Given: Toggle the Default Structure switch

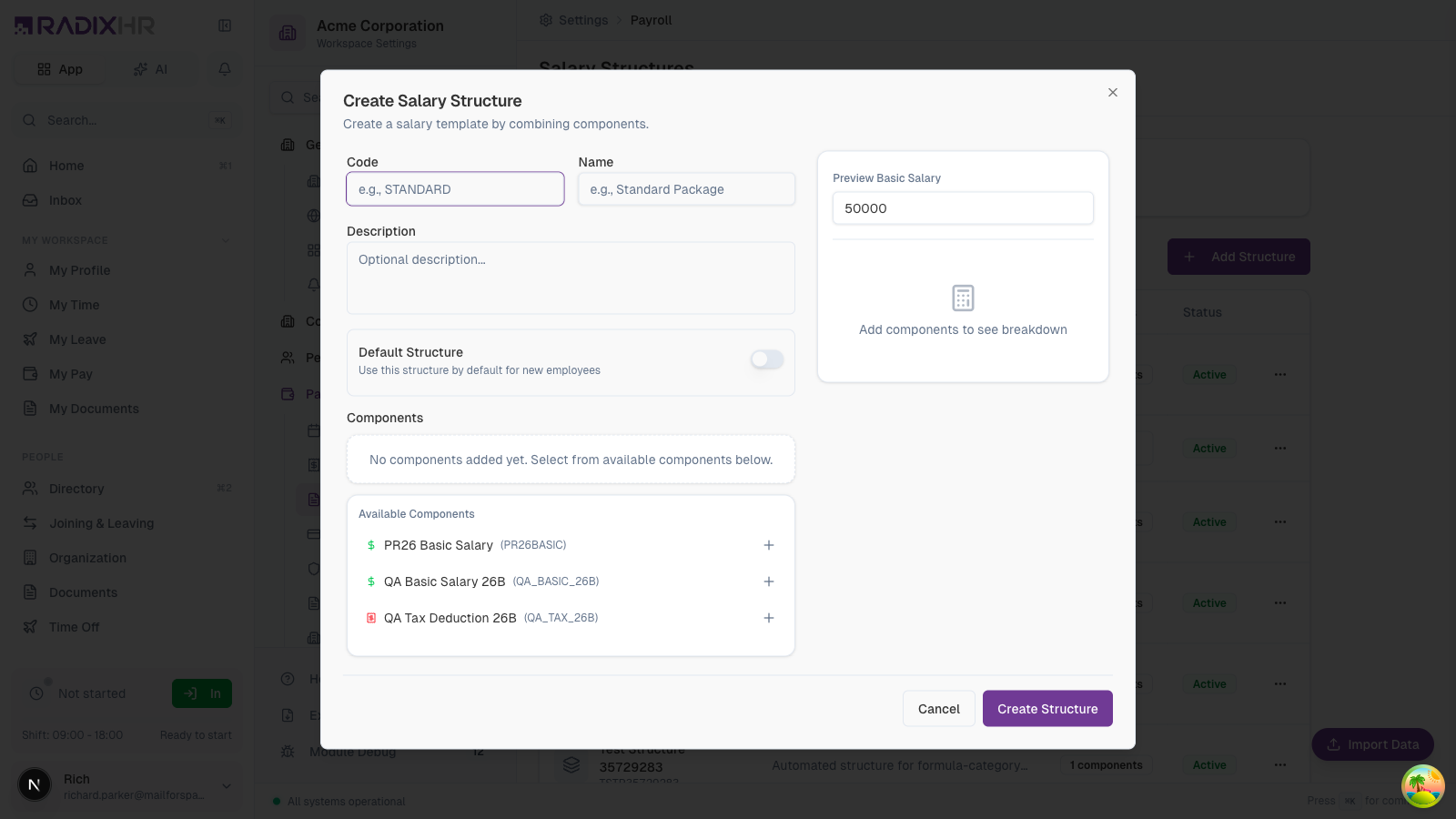Looking at the screenshot, I should [x=767, y=359].
